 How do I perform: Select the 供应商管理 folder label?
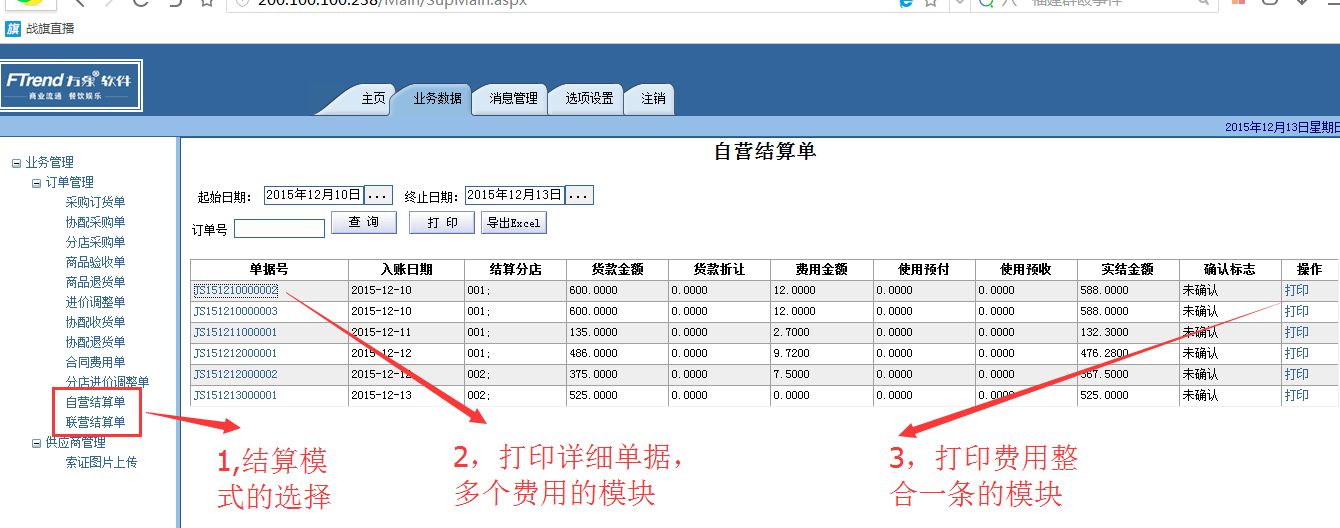pos(75,442)
